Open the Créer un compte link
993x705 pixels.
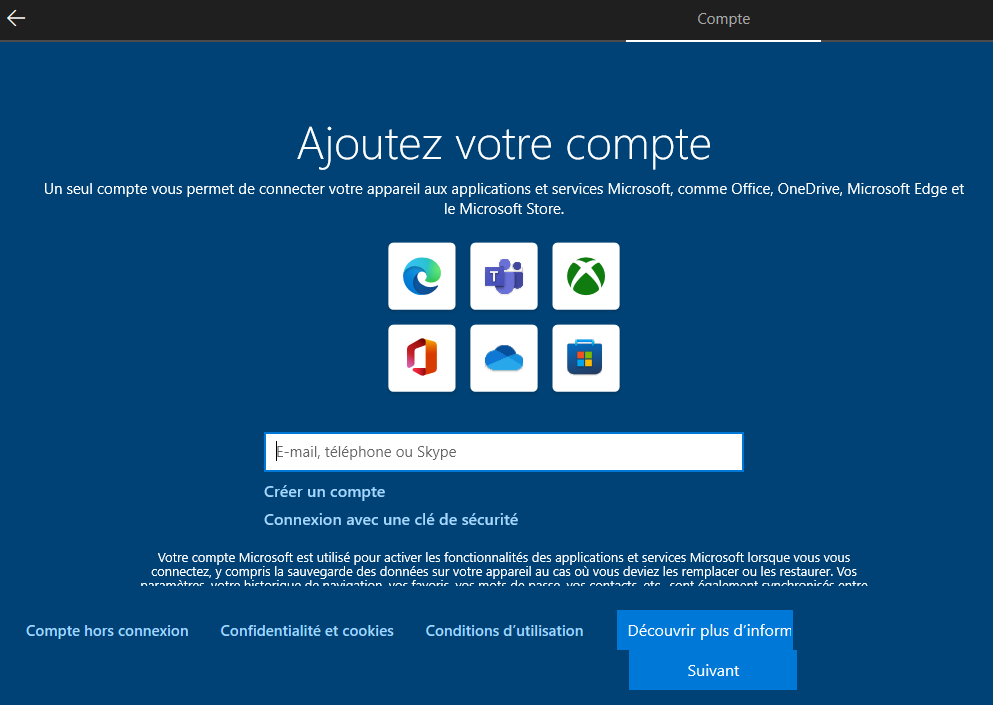[324, 492]
